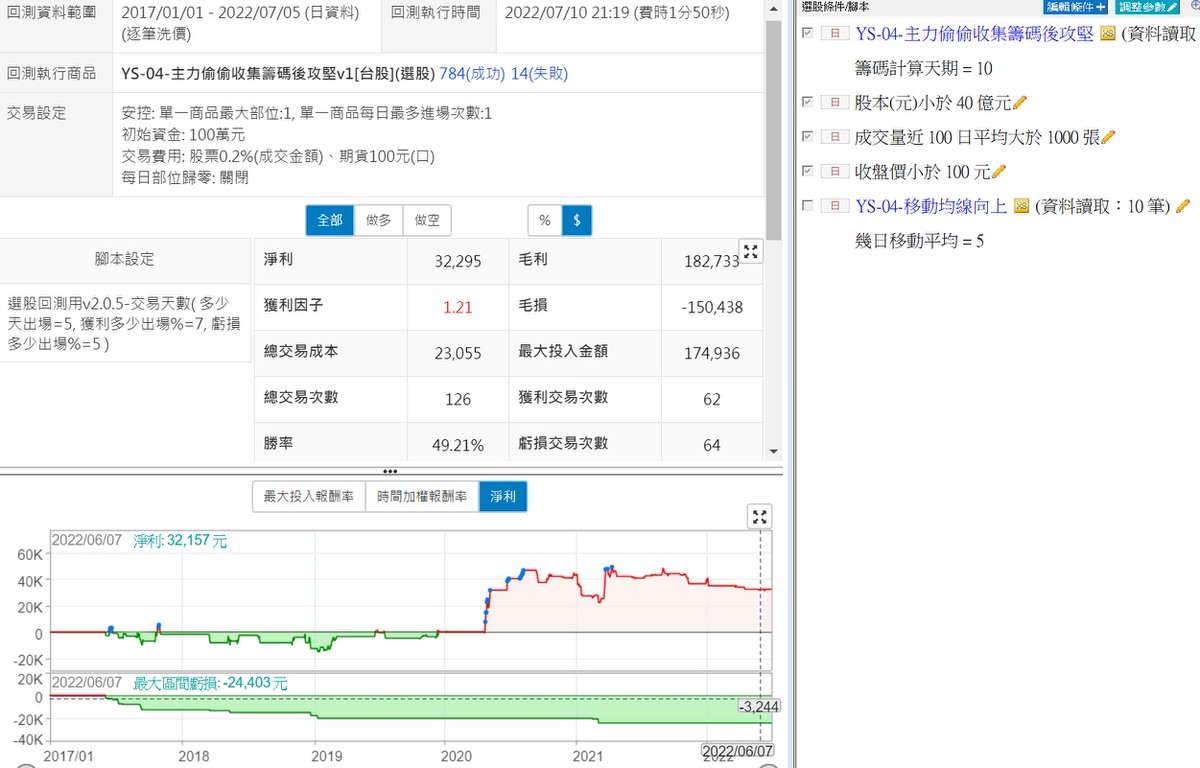Open XS script icon for YS-04-主力偷偷收集籌碼後攻堅
This screenshot has height=768, width=1200.
[x=1107, y=34]
